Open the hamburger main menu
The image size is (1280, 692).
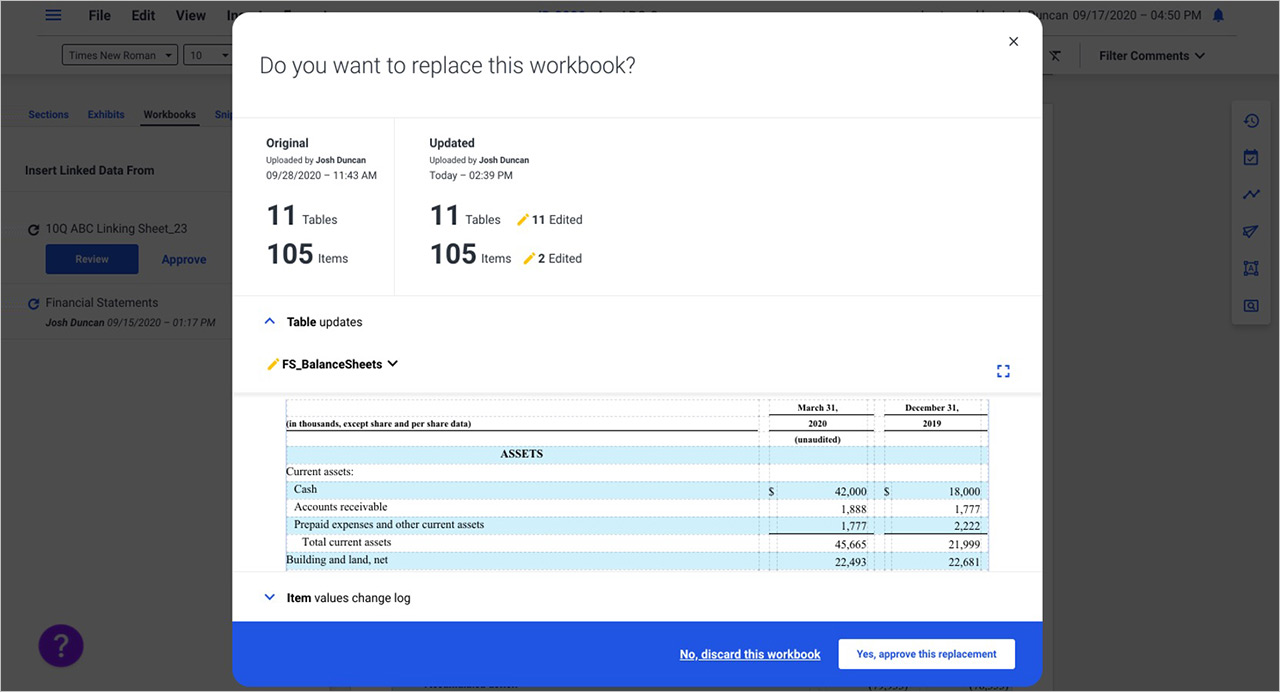53,16
